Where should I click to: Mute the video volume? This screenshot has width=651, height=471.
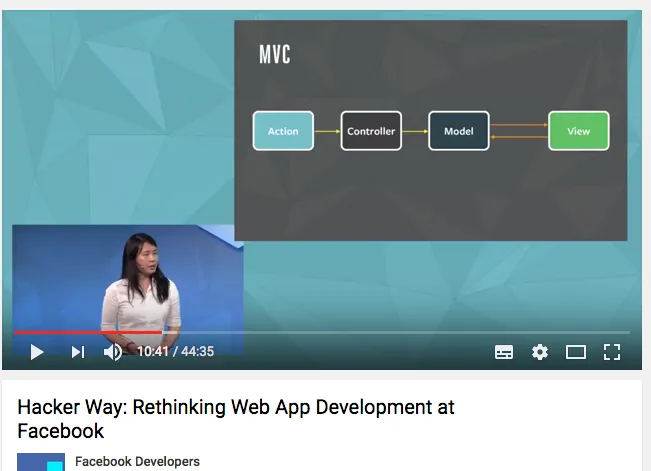[x=113, y=352]
